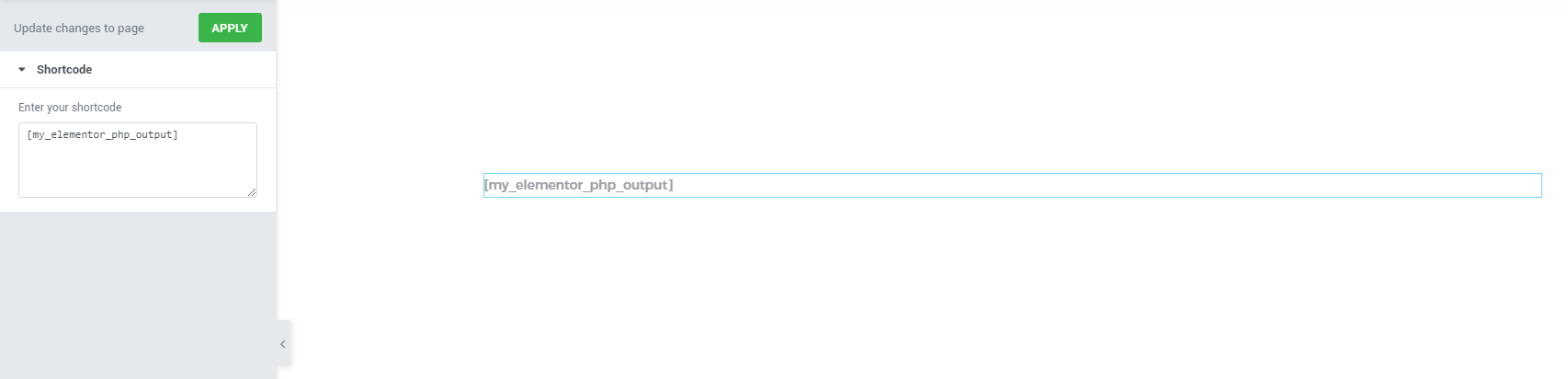Viewport: 1568px width, 379px height.
Task: Click the white padding below the shortcode textarea
Action: point(138,204)
